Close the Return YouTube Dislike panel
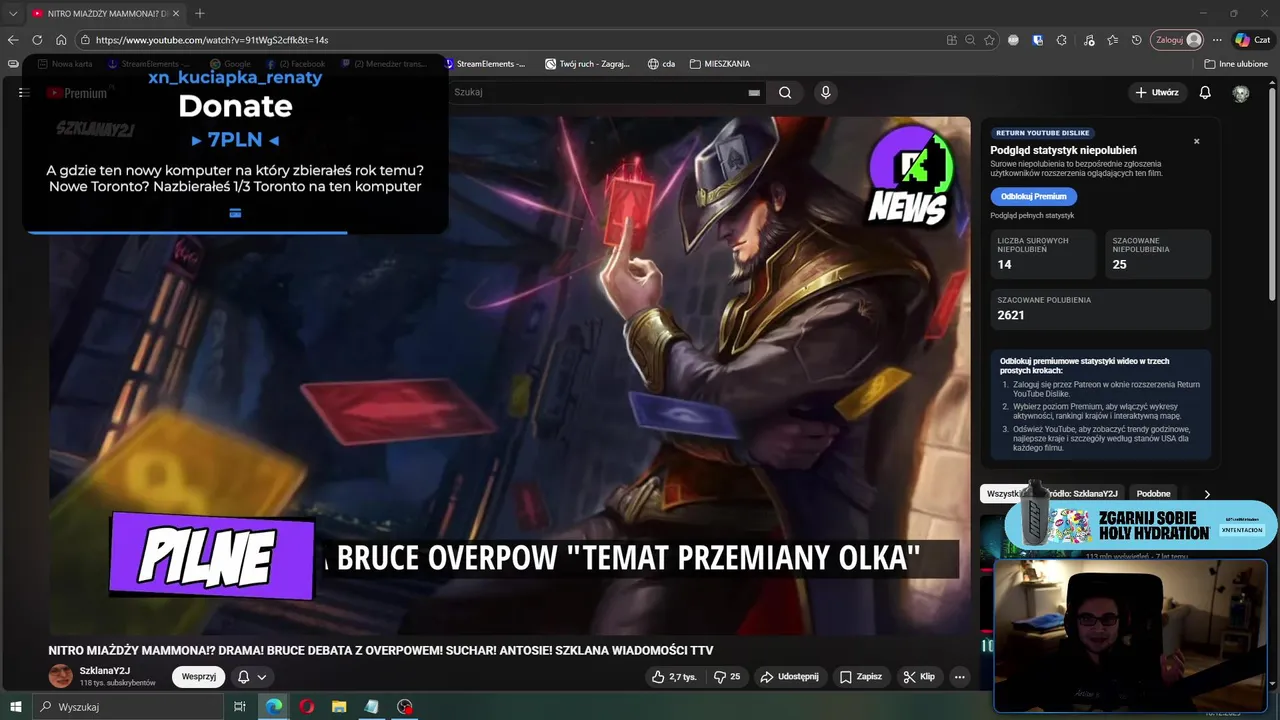Image resolution: width=1280 pixels, height=720 pixels. click(x=1196, y=141)
